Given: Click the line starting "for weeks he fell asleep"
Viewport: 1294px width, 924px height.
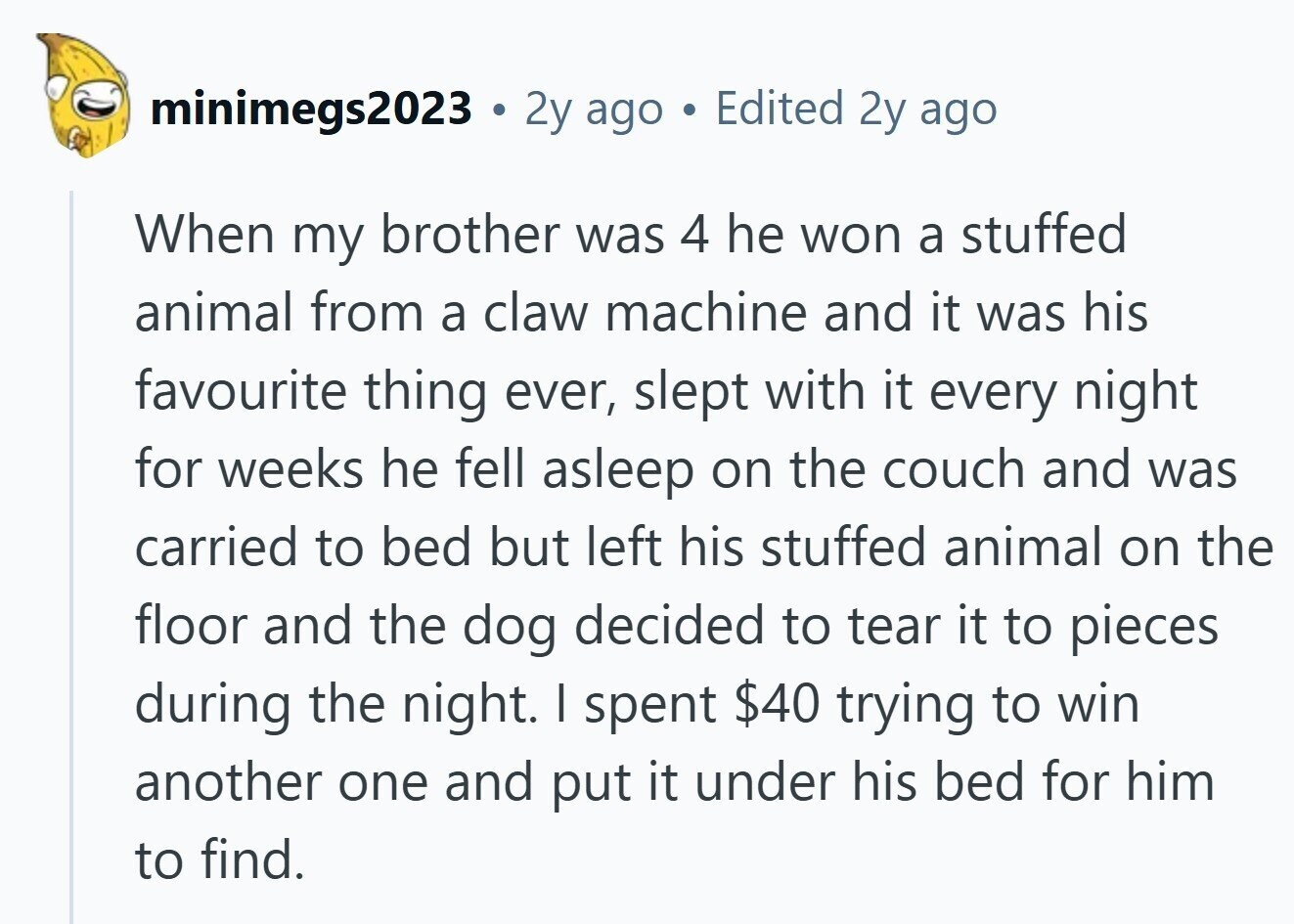Looking at the screenshot, I should click(x=685, y=470).
